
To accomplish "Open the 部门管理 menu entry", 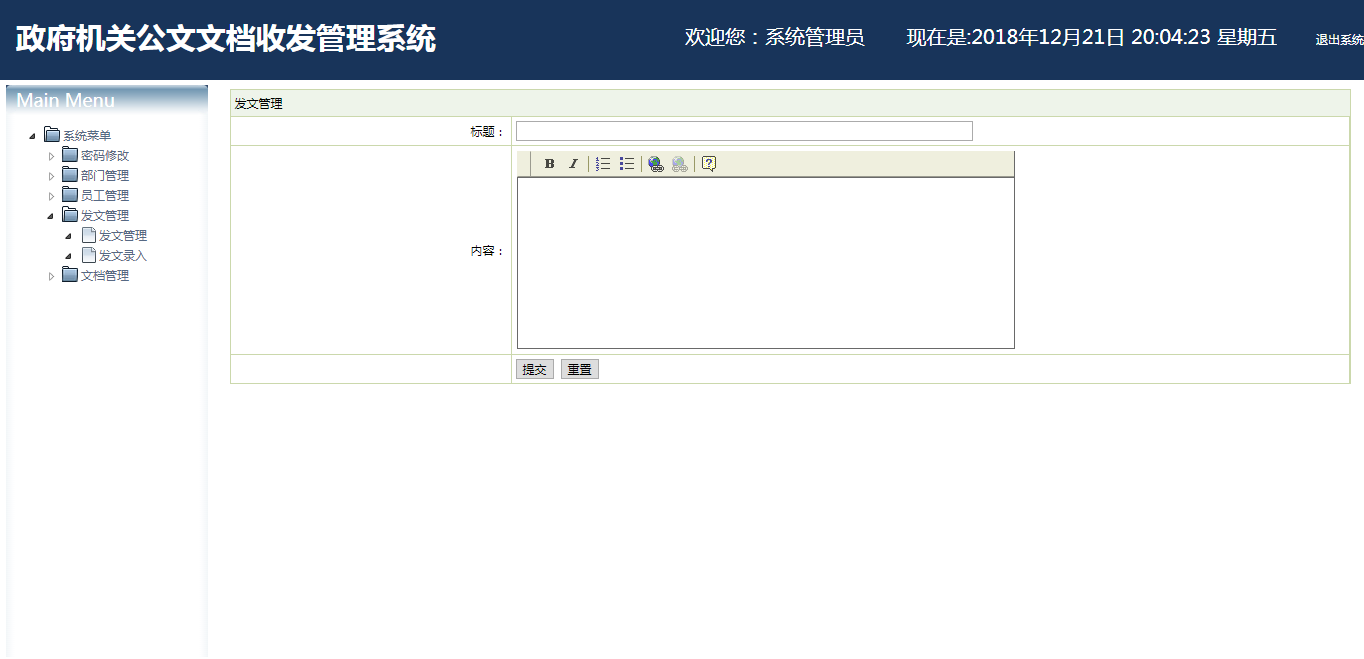I will coord(105,176).
